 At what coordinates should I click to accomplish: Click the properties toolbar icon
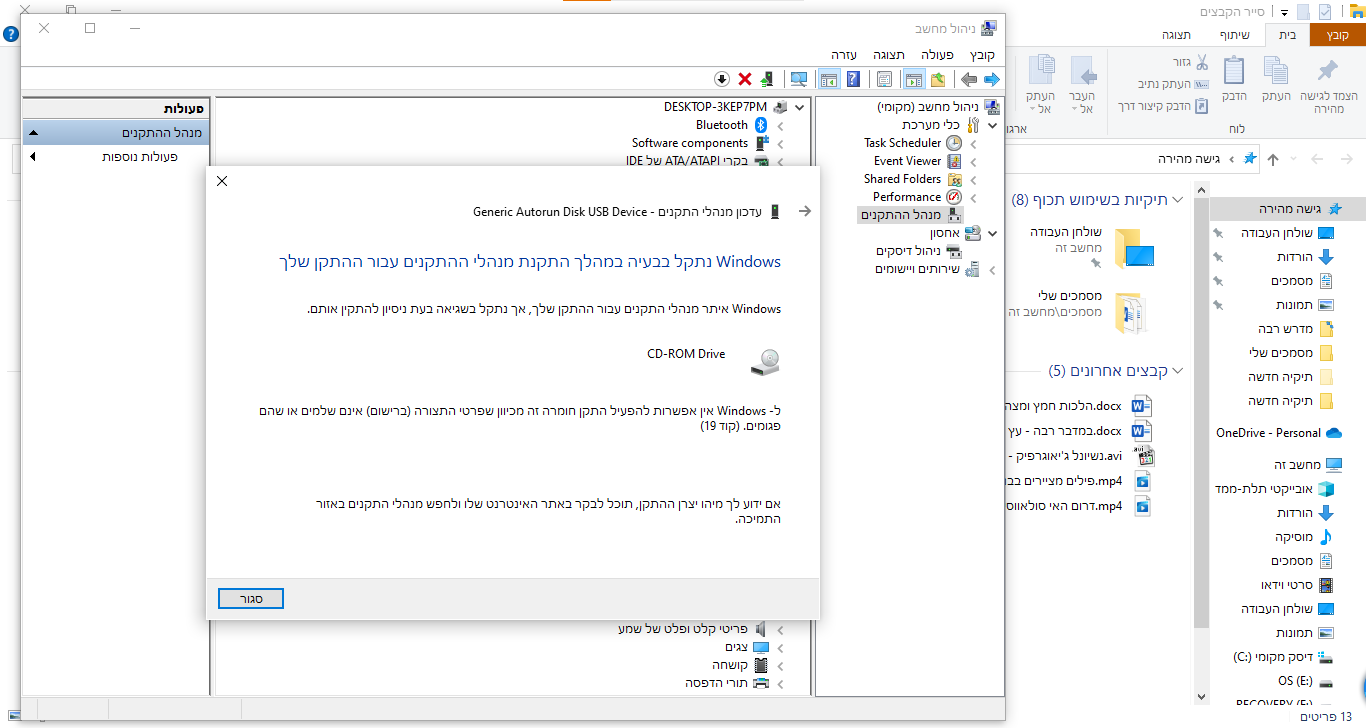pyautogui.click(x=884, y=79)
